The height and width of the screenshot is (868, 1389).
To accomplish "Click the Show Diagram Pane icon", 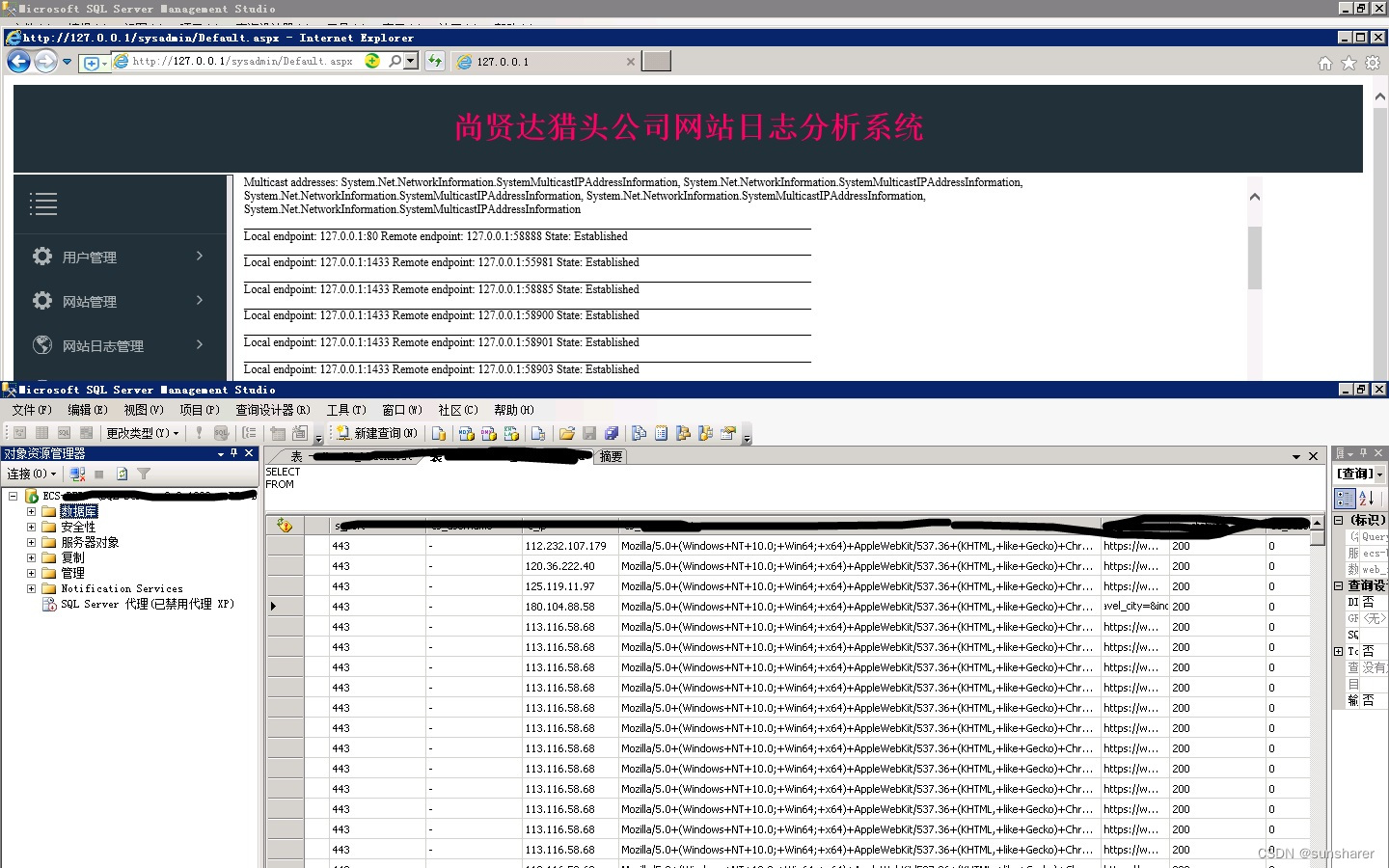I will pos(19,433).
